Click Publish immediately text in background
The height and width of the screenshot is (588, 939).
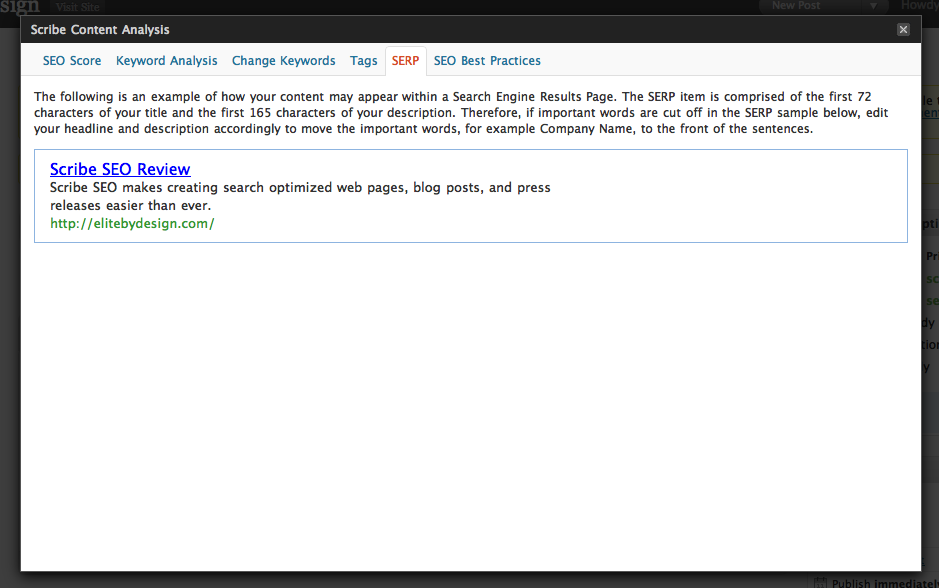pyautogui.click(x=885, y=583)
